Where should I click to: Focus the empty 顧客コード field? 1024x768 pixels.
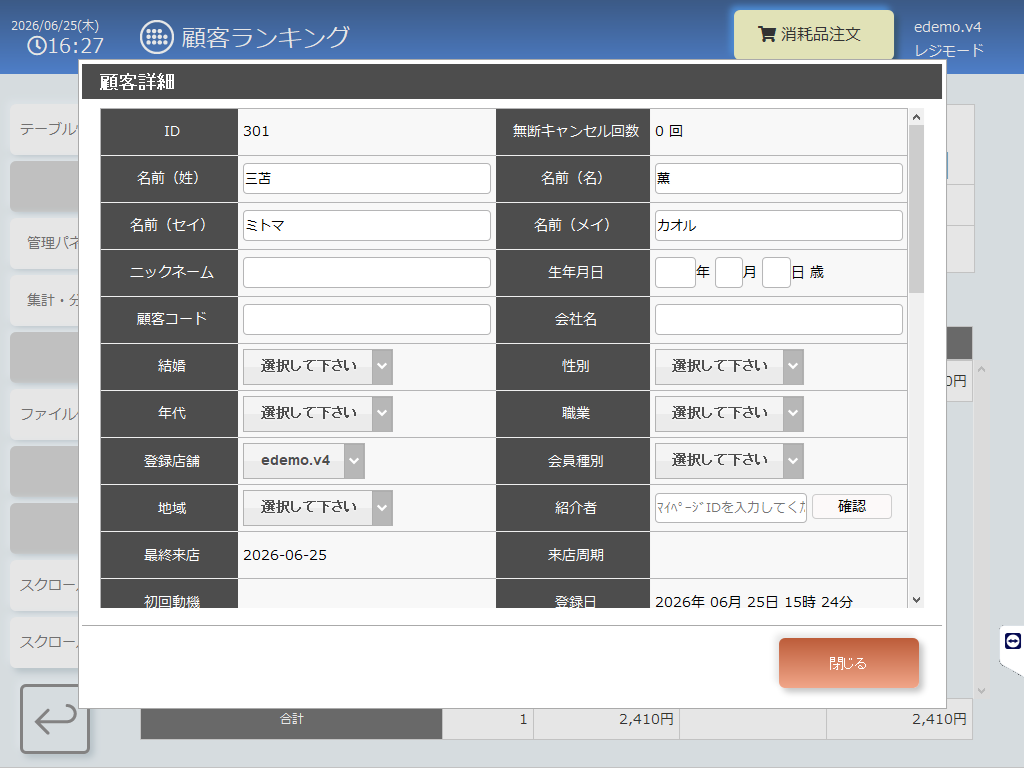(x=366, y=319)
